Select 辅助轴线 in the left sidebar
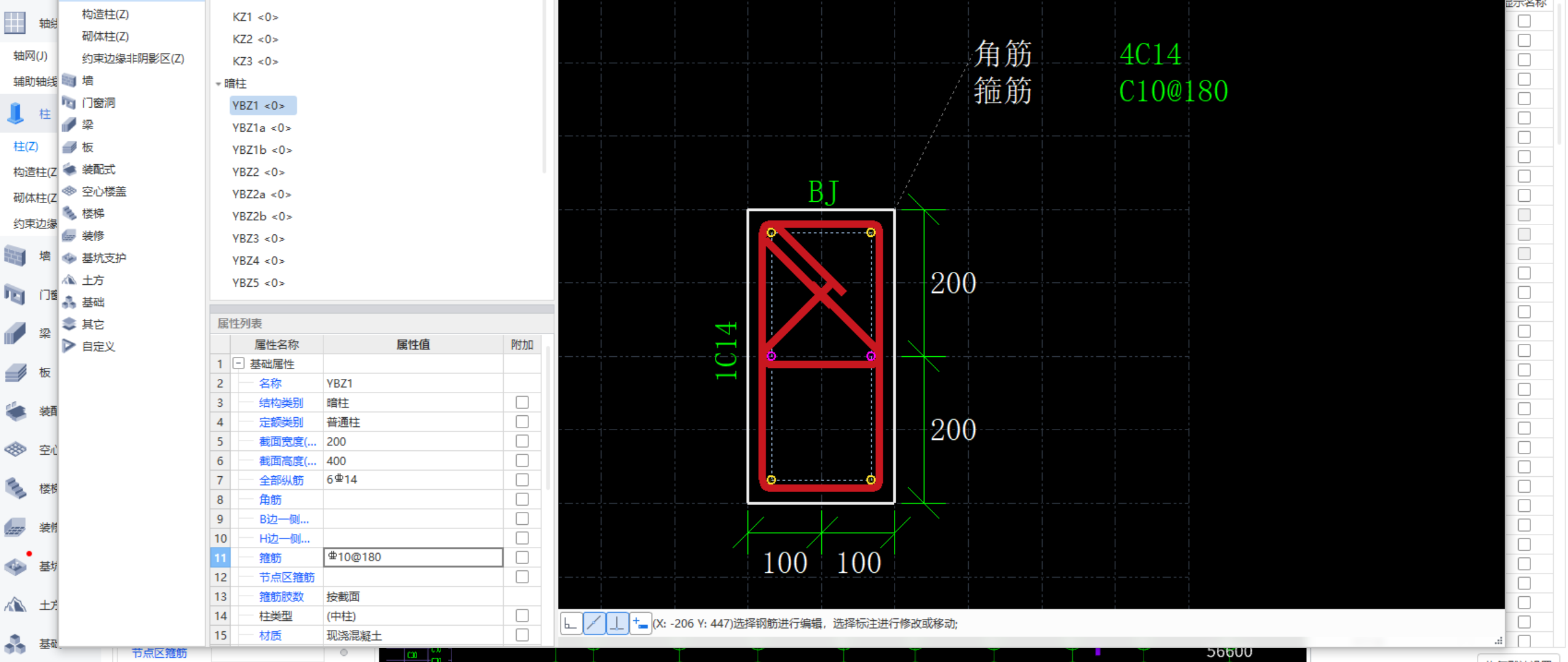 pos(35,82)
